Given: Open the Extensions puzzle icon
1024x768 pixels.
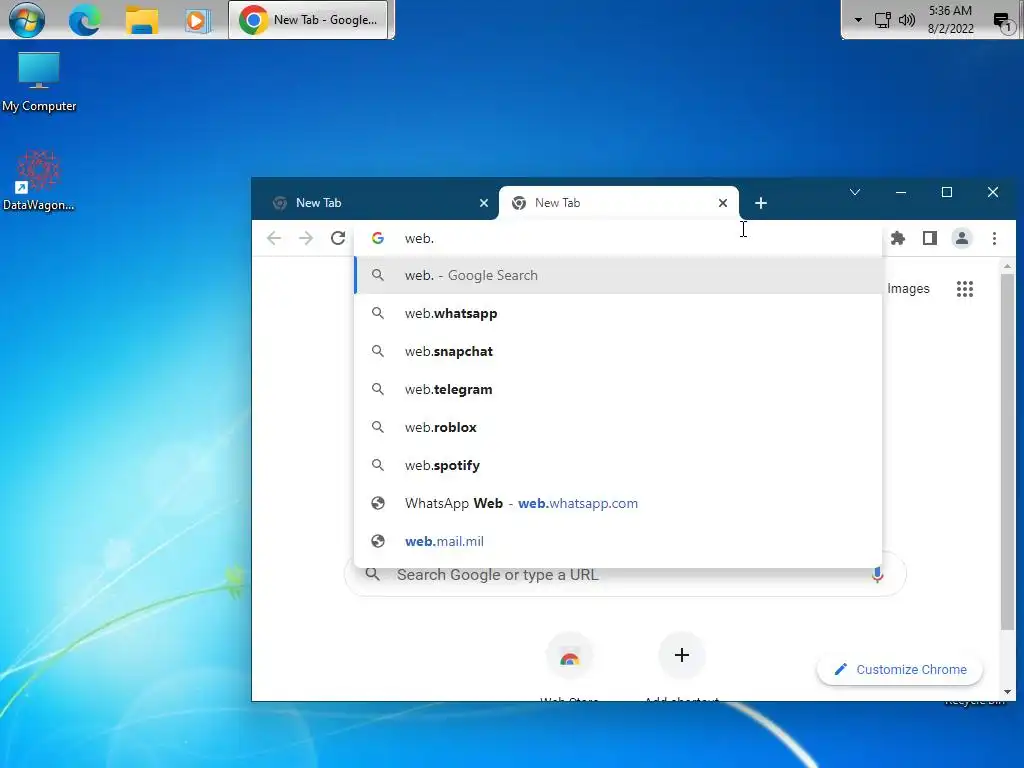Looking at the screenshot, I should (x=898, y=238).
